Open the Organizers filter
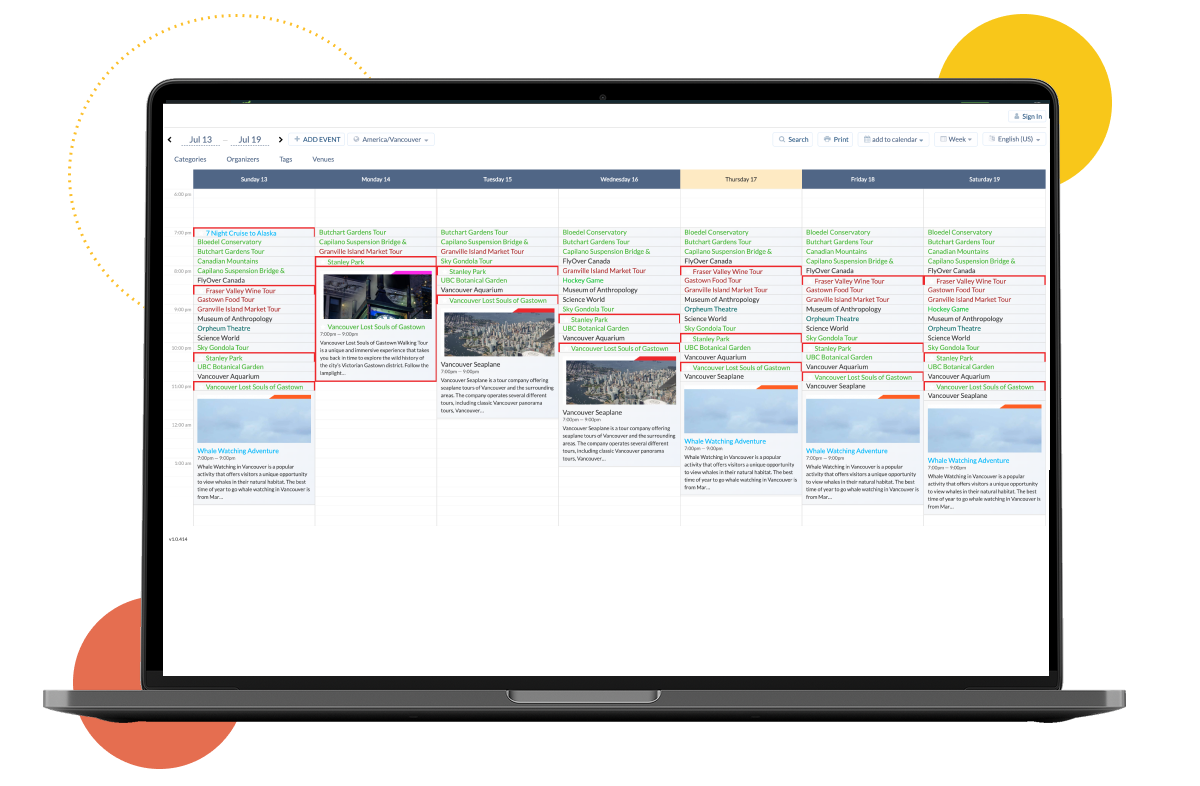The width and height of the screenshot is (1200, 786). coord(243,159)
